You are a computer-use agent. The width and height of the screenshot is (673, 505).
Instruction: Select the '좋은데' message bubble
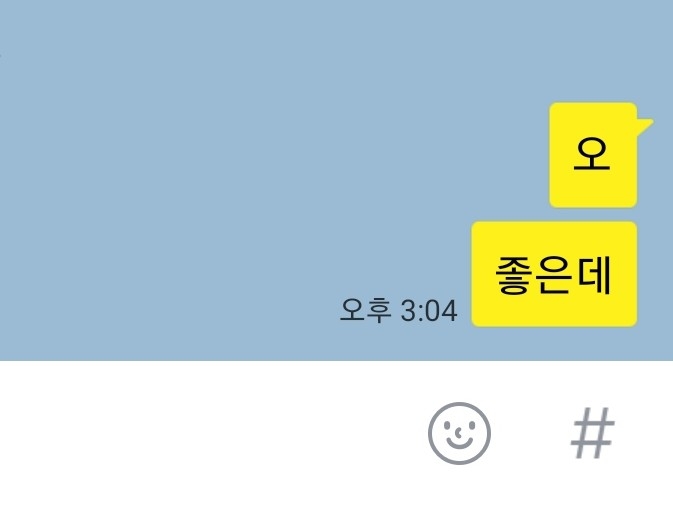coord(554,274)
